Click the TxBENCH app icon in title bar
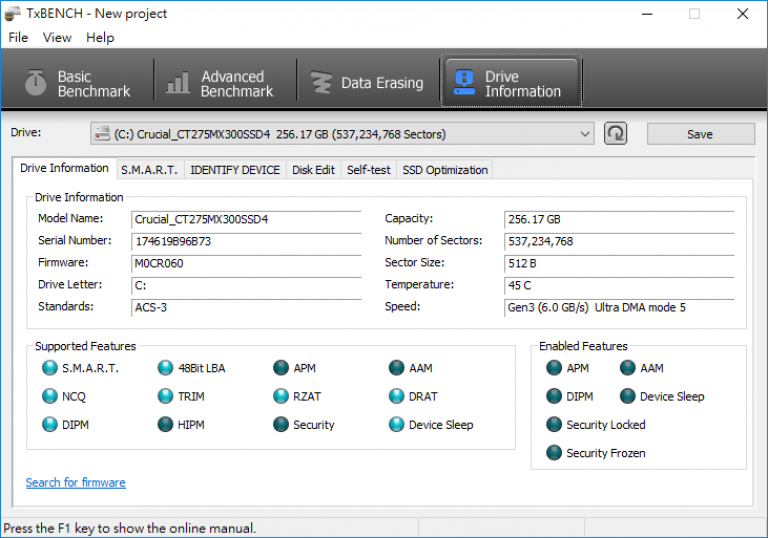This screenshot has height=538, width=768. pos(12,14)
